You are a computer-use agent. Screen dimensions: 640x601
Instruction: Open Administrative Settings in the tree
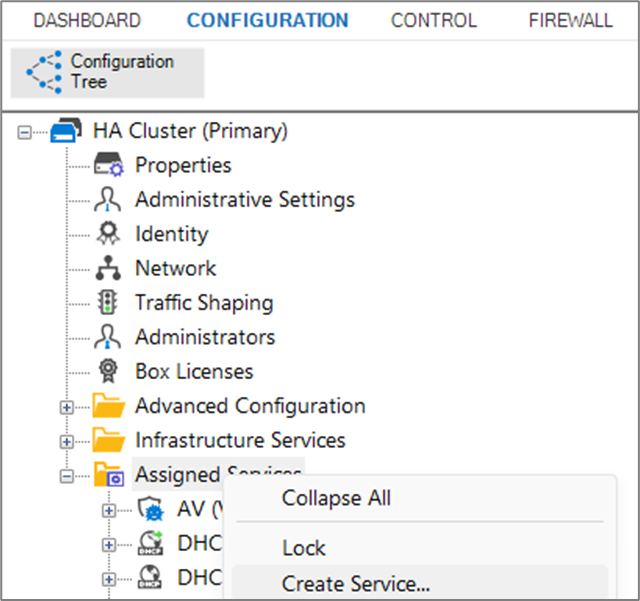(244, 200)
